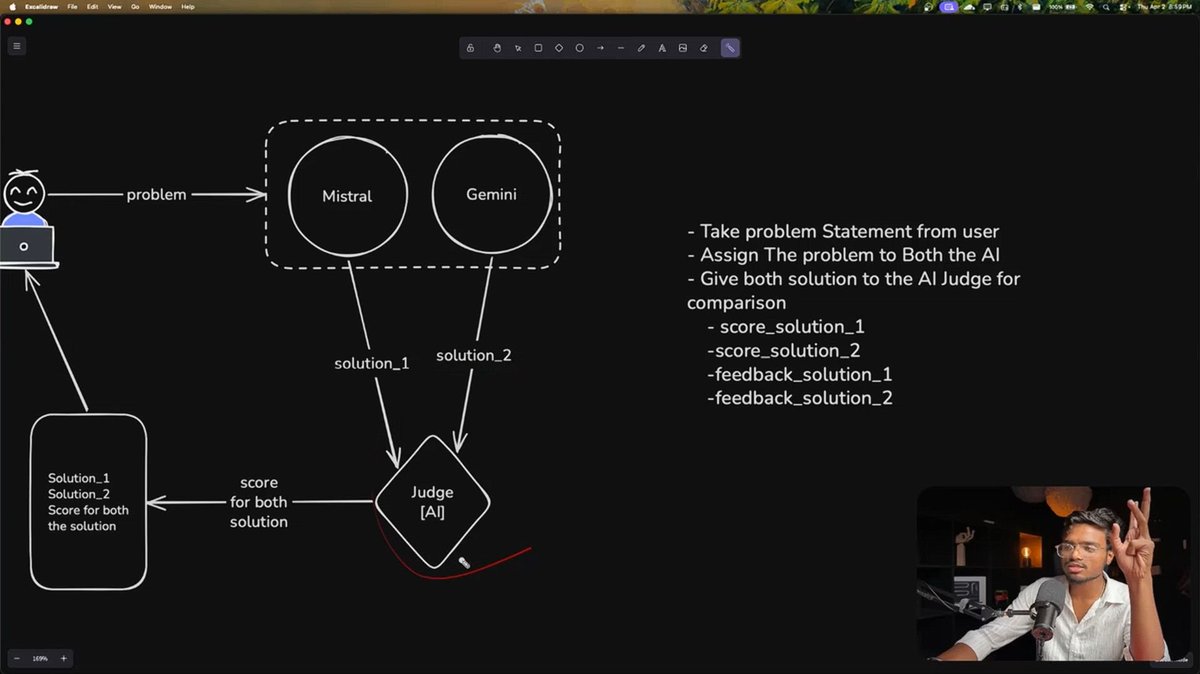
Task: Click the Wi-Fi status icon
Action: tap(1089, 7)
